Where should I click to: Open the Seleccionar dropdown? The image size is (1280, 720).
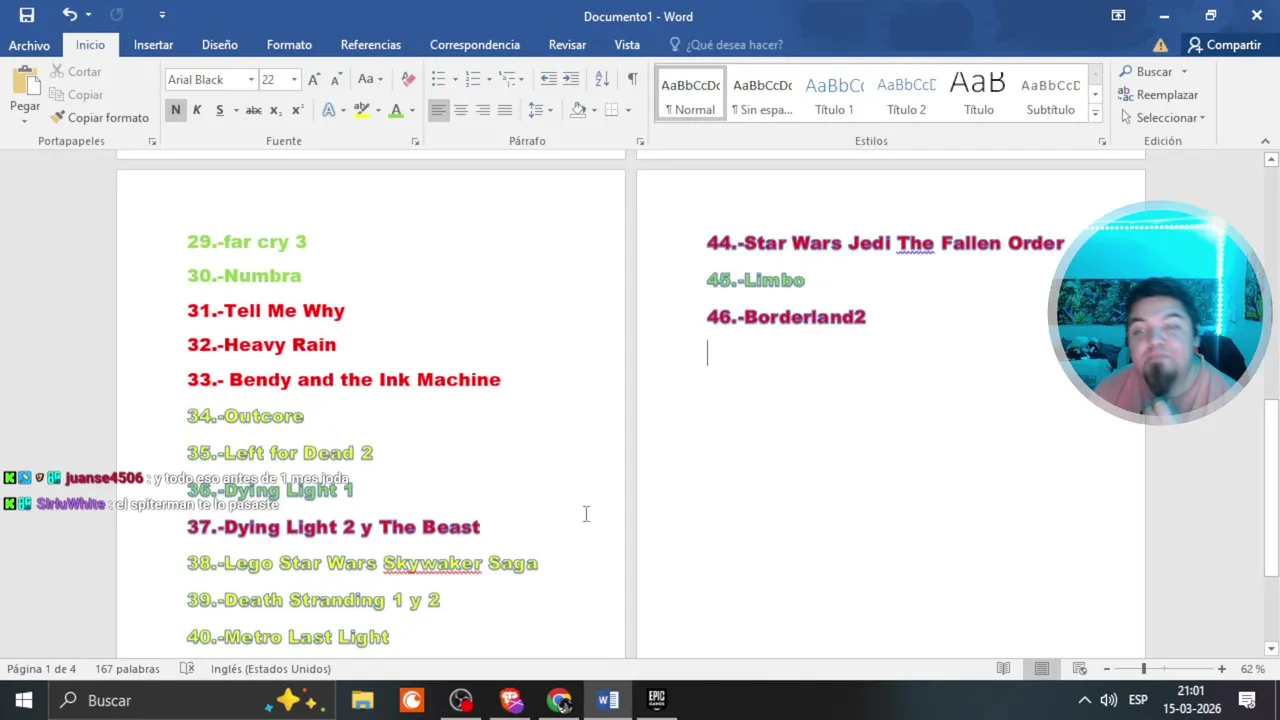click(1163, 117)
